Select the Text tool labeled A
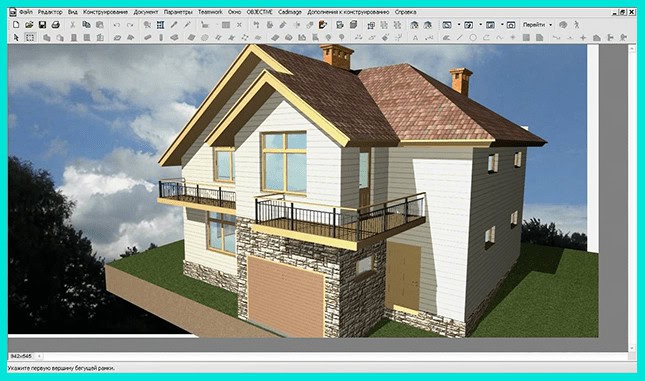The image size is (645, 381). pyautogui.click(x=415, y=38)
